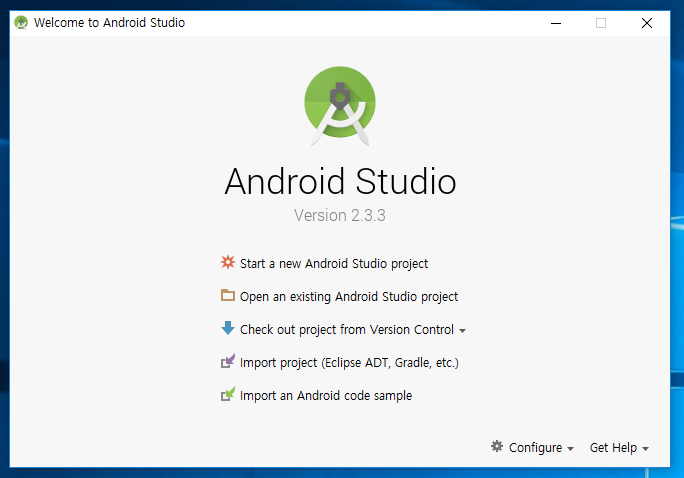Open the Configure menu label
684x478 pixels.
[x=535, y=448]
